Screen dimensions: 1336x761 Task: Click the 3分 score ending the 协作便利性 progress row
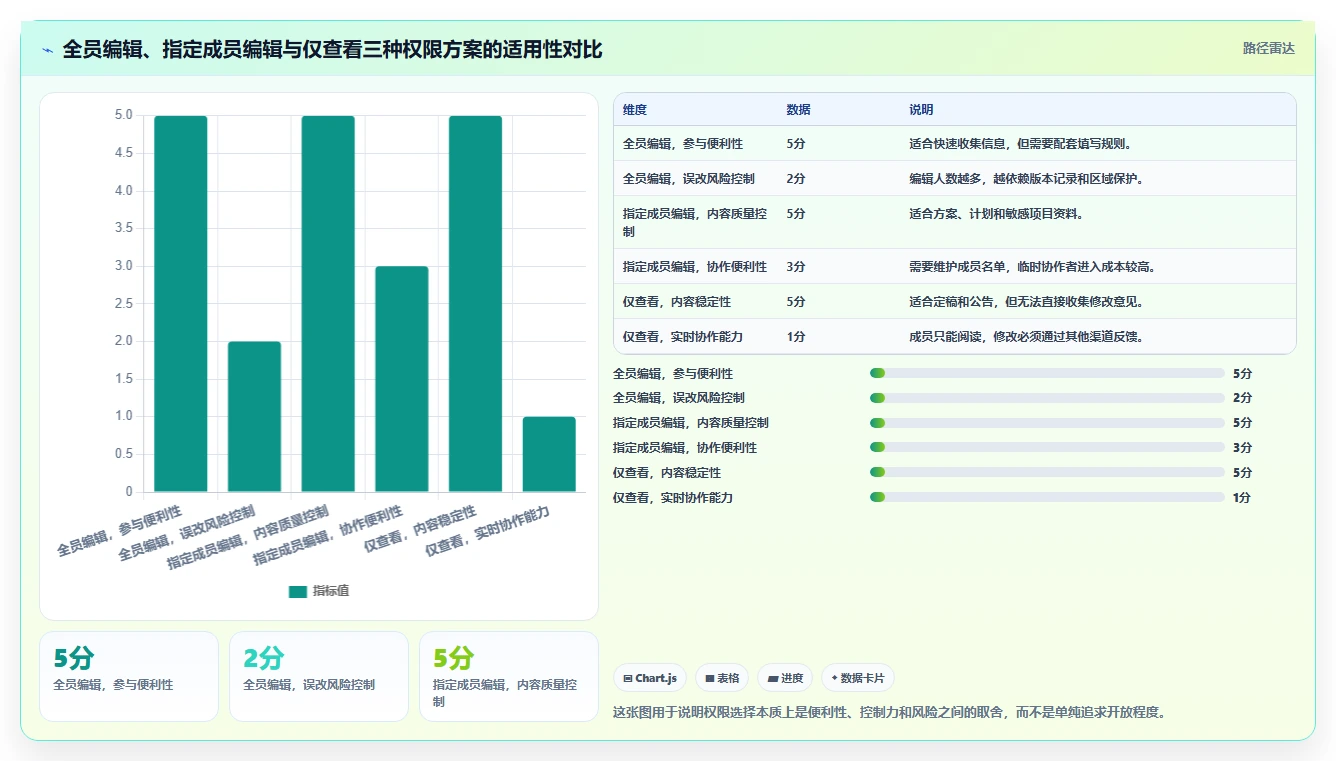(1242, 448)
